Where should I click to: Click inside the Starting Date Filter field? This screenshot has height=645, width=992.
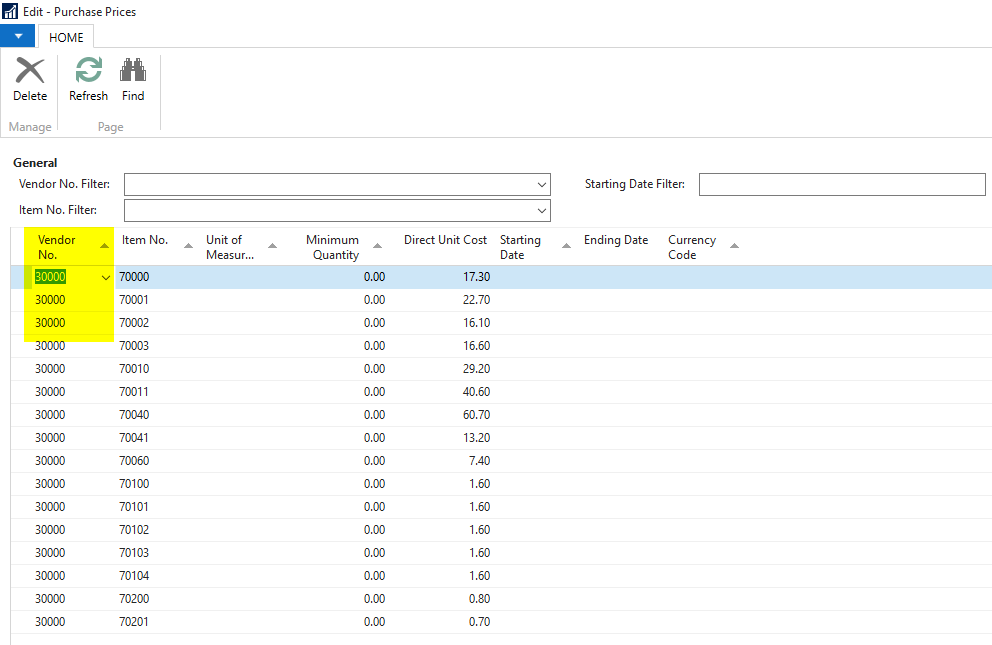point(842,184)
